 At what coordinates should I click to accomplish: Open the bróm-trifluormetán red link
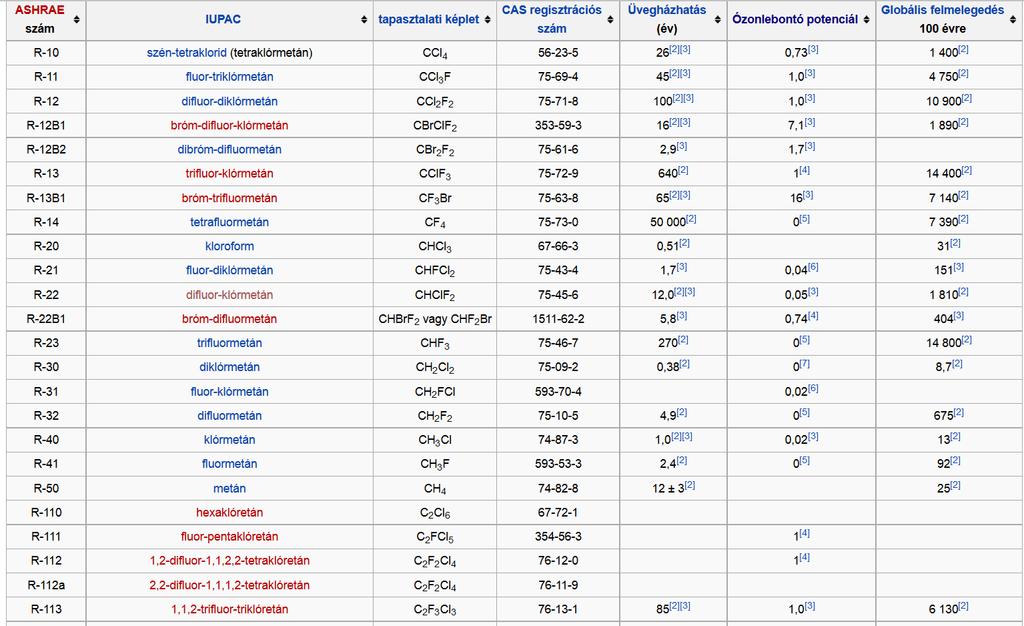coord(229,198)
